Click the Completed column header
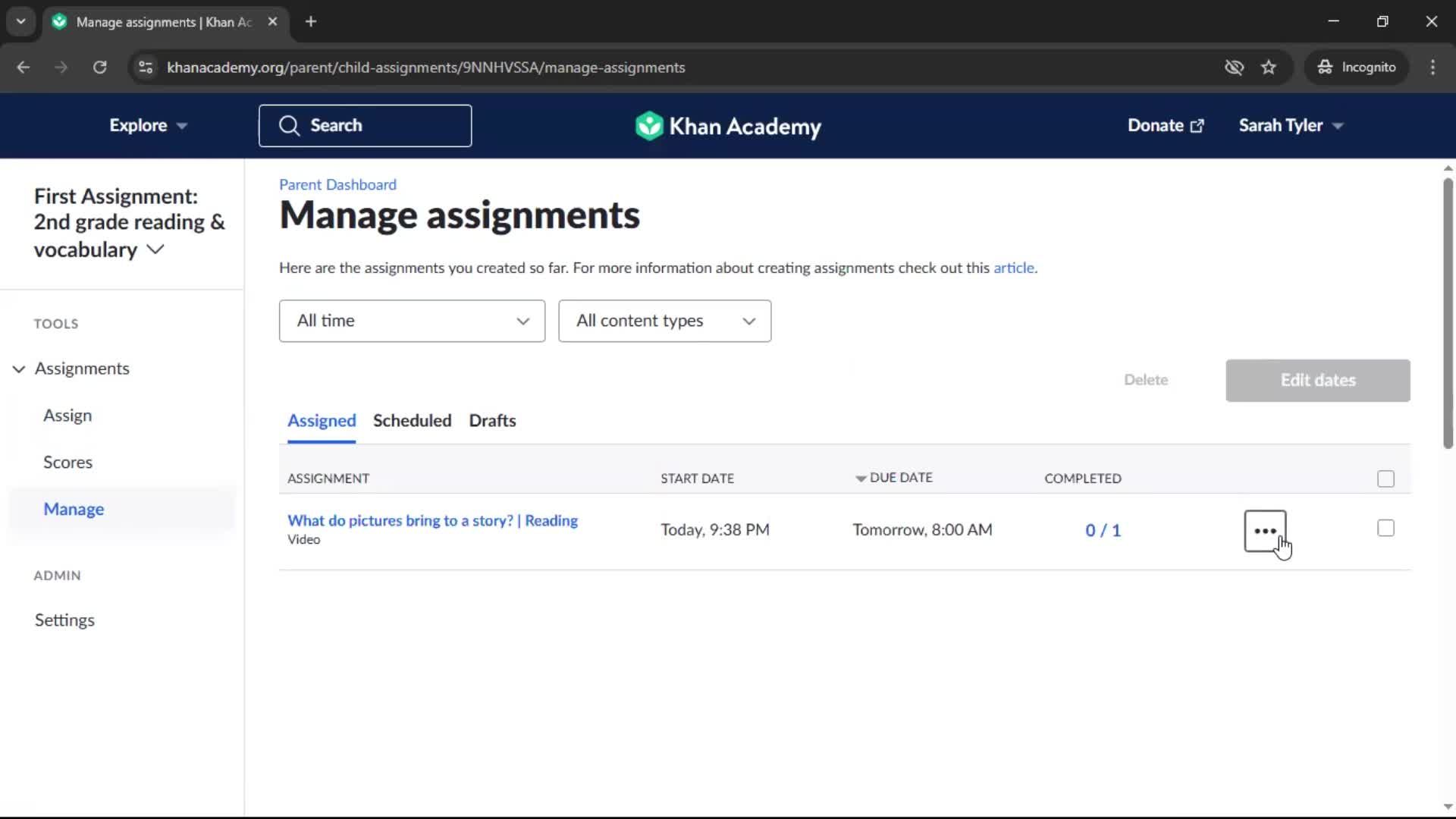 (1082, 479)
